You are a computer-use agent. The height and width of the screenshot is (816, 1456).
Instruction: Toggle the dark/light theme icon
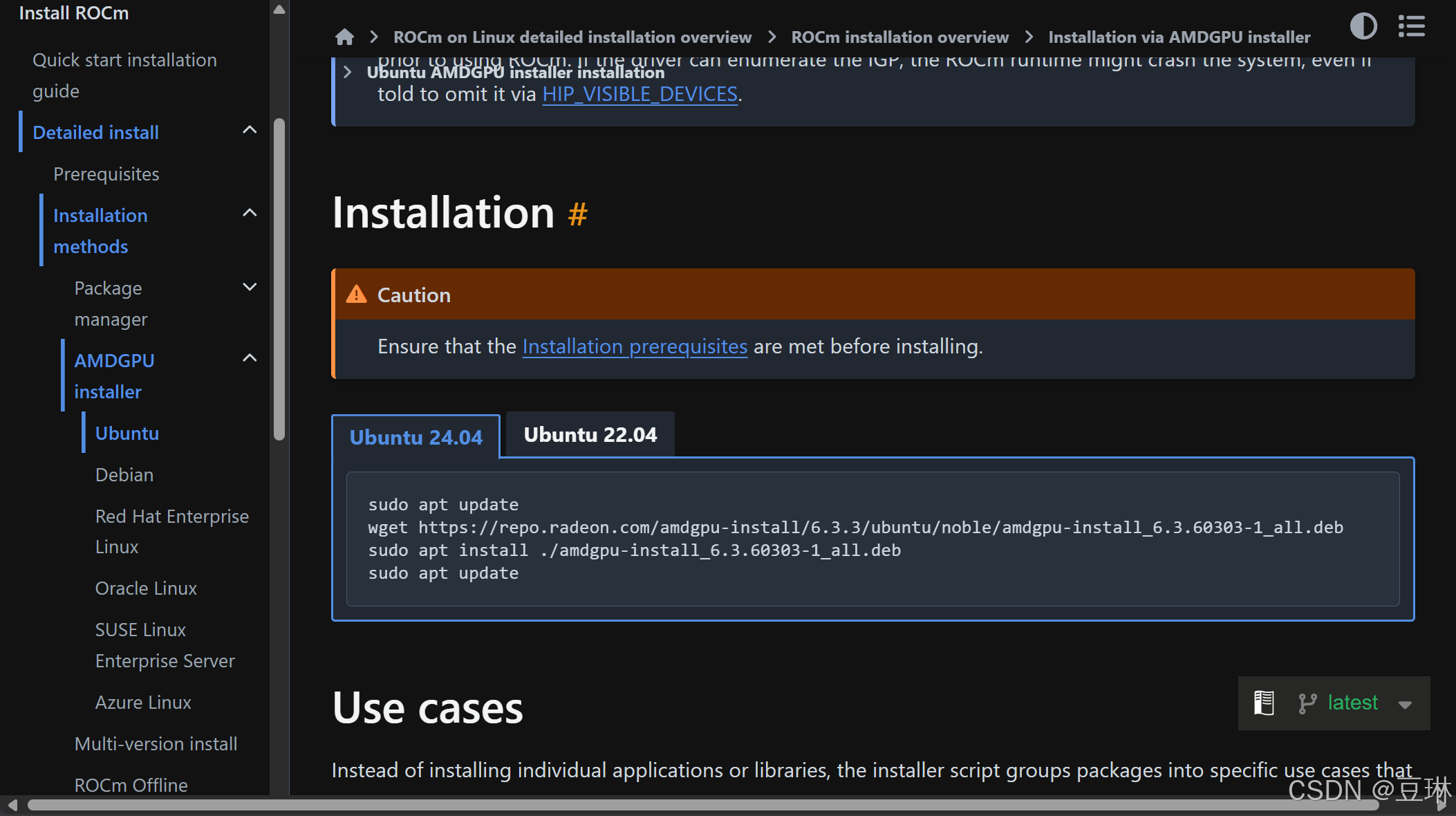tap(1363, 26)
